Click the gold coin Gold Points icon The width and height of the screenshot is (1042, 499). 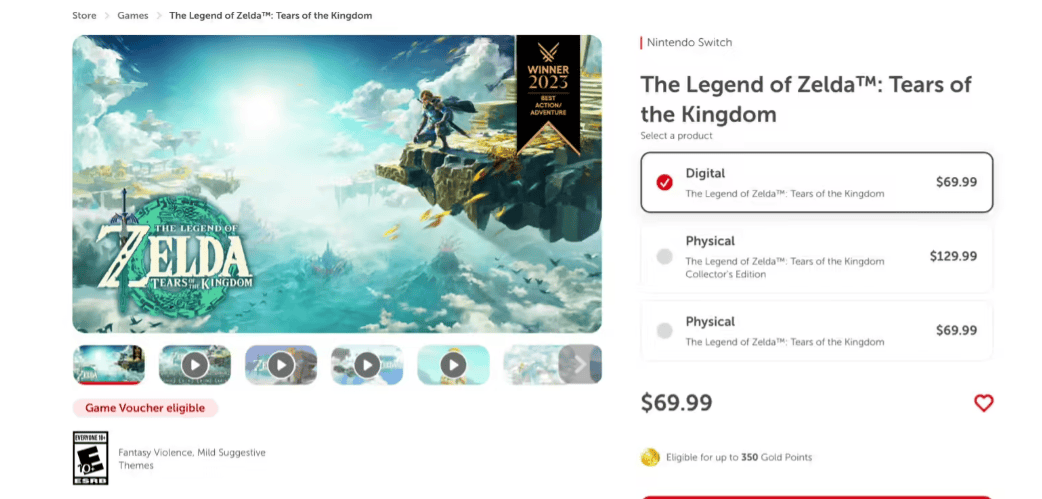click(x=649, y=457)
